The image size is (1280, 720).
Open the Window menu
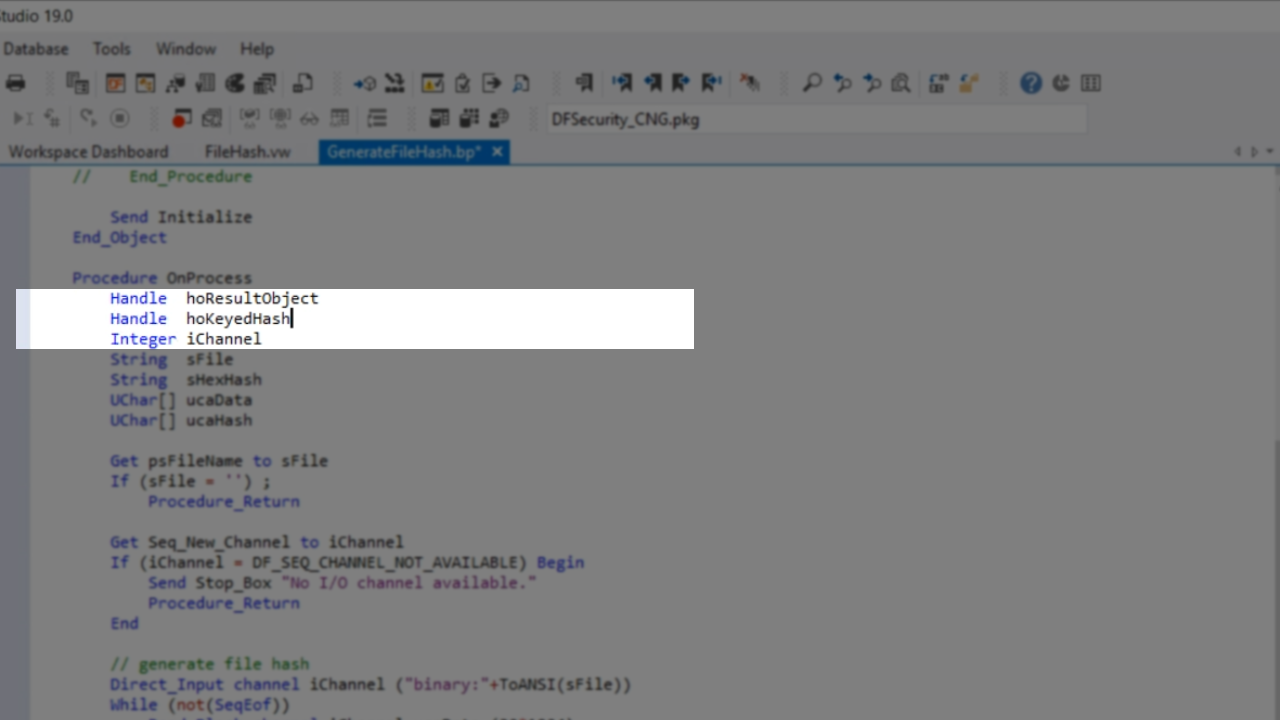[x=185, y=49]
